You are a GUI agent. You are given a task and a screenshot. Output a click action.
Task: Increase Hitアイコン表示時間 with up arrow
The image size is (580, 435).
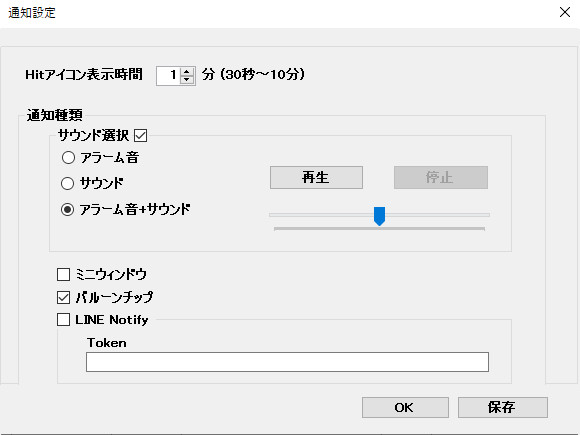point(187,72)
